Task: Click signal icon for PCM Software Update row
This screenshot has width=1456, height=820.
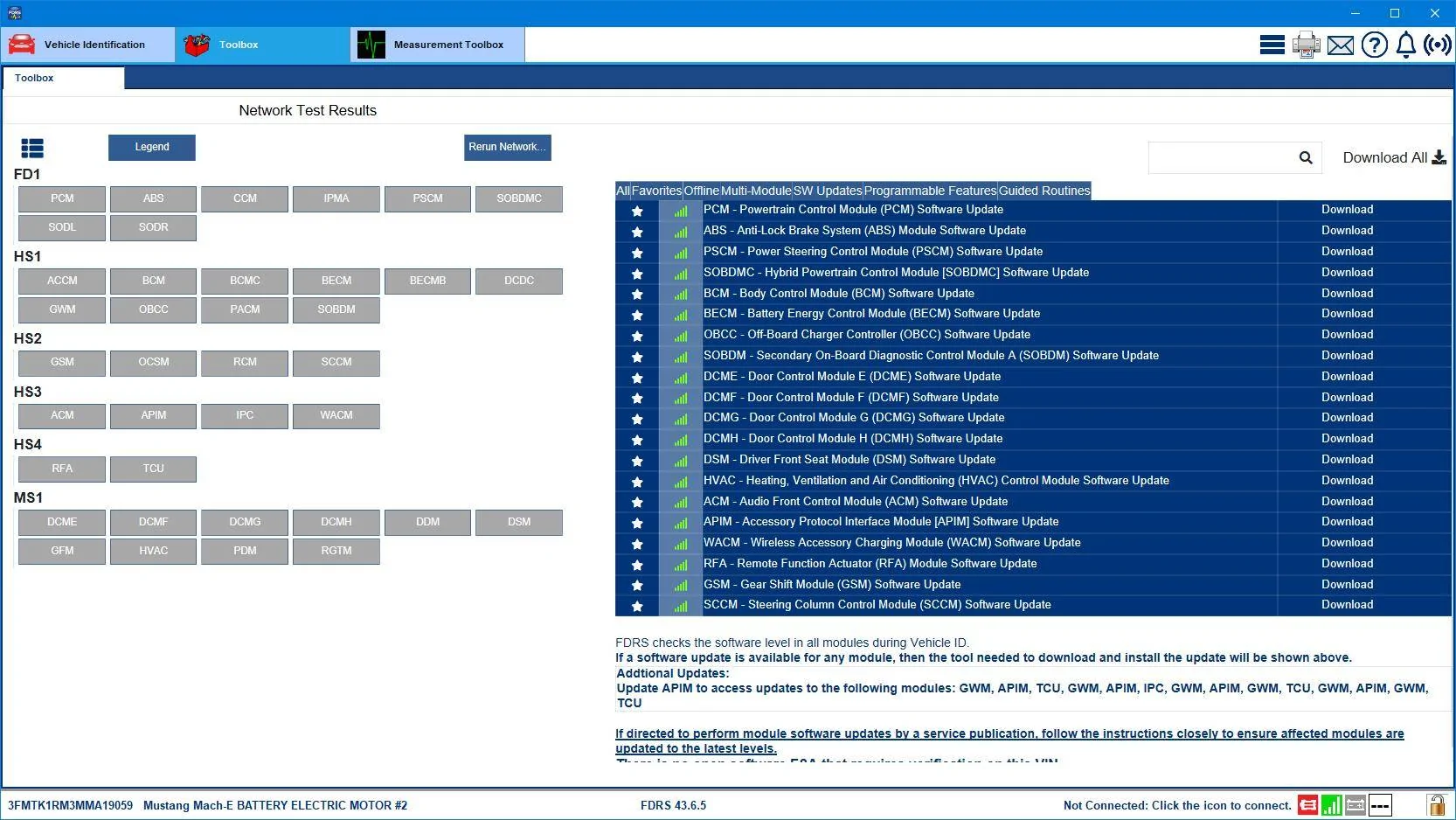Action: pyautogui.click(x=681, y=211)
